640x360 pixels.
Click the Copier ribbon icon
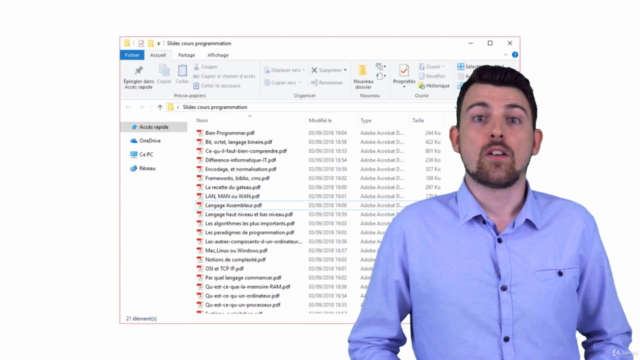pyautogui.click(x=164, y=71)
